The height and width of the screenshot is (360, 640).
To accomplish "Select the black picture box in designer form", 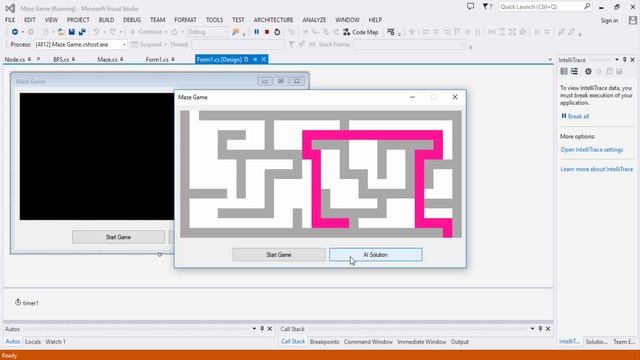I will [x=97, y=156].
